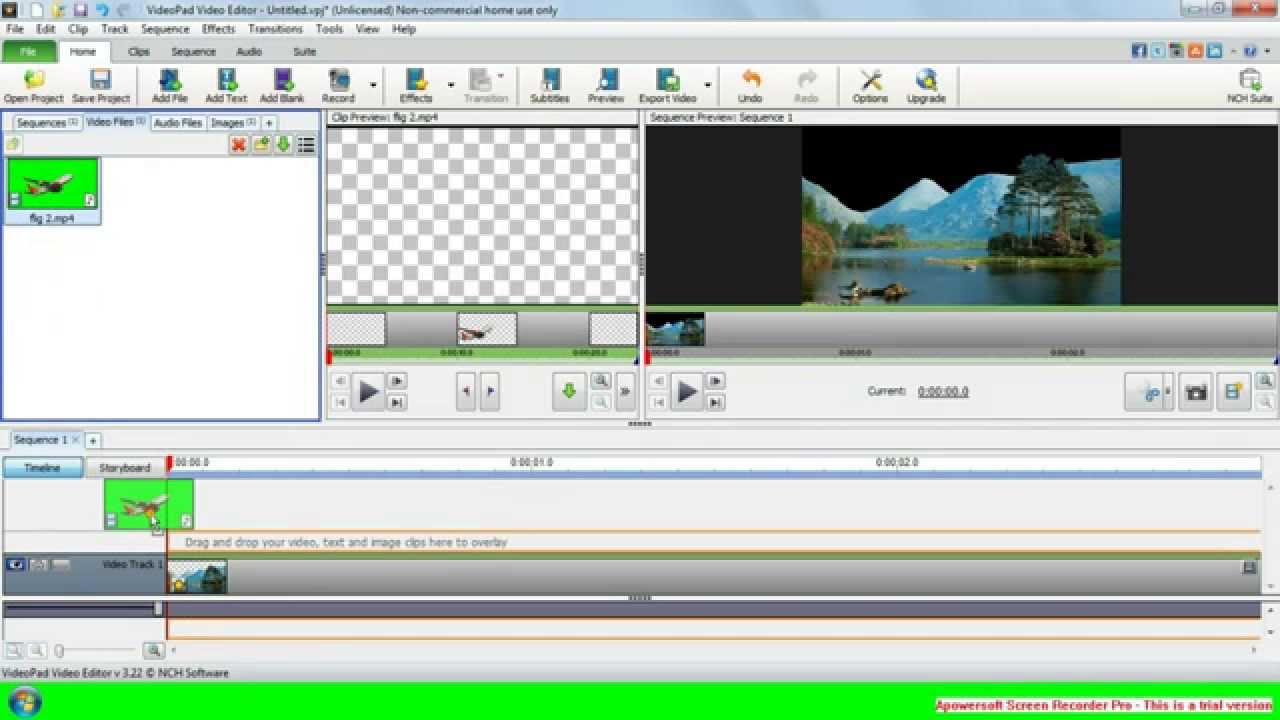
Task: Step forward one frame in Sequence Preview
Action: click(x=715, y=381)
